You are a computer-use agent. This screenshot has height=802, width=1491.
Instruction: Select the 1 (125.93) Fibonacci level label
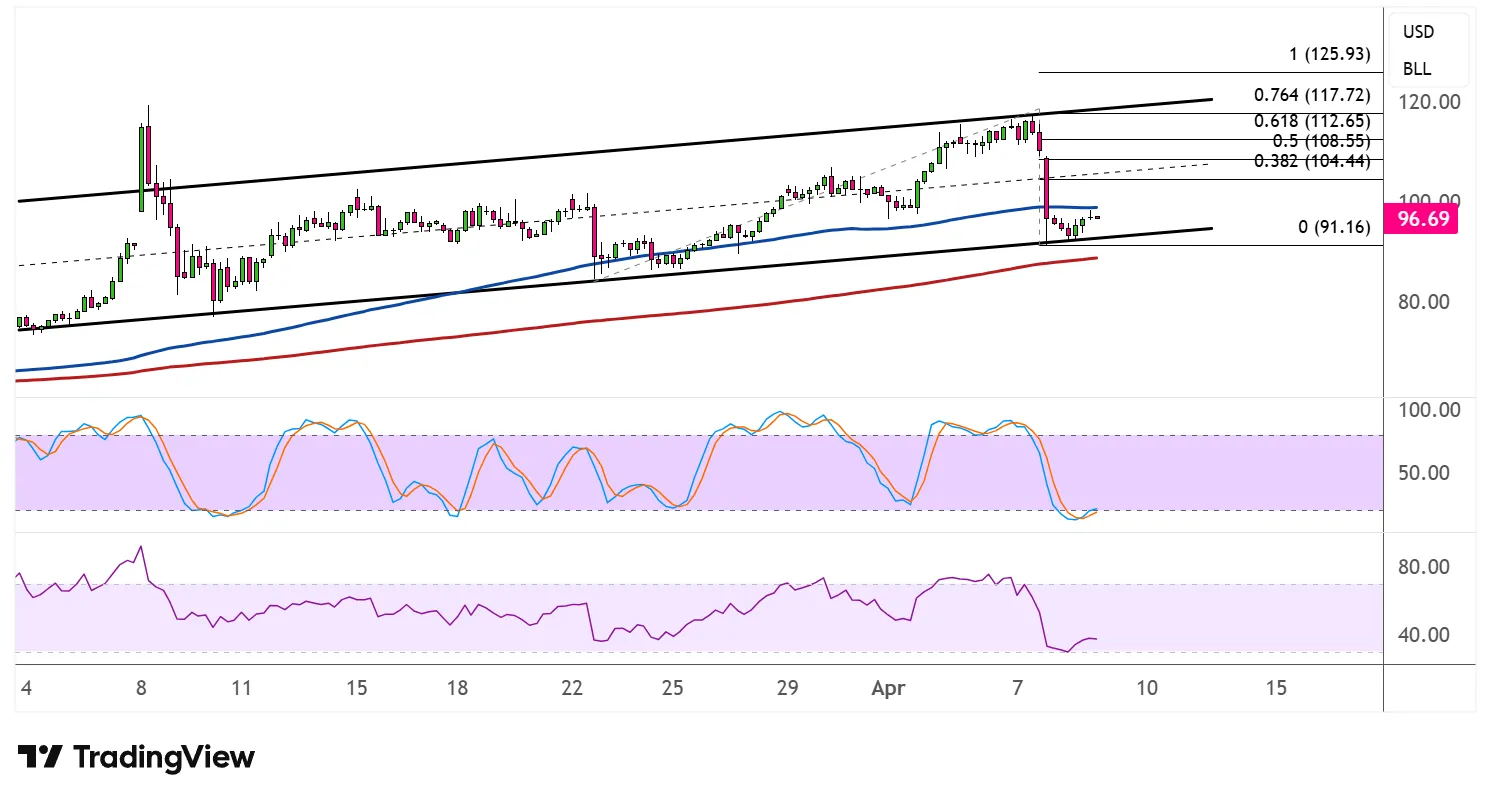[x=1328, y=54]
